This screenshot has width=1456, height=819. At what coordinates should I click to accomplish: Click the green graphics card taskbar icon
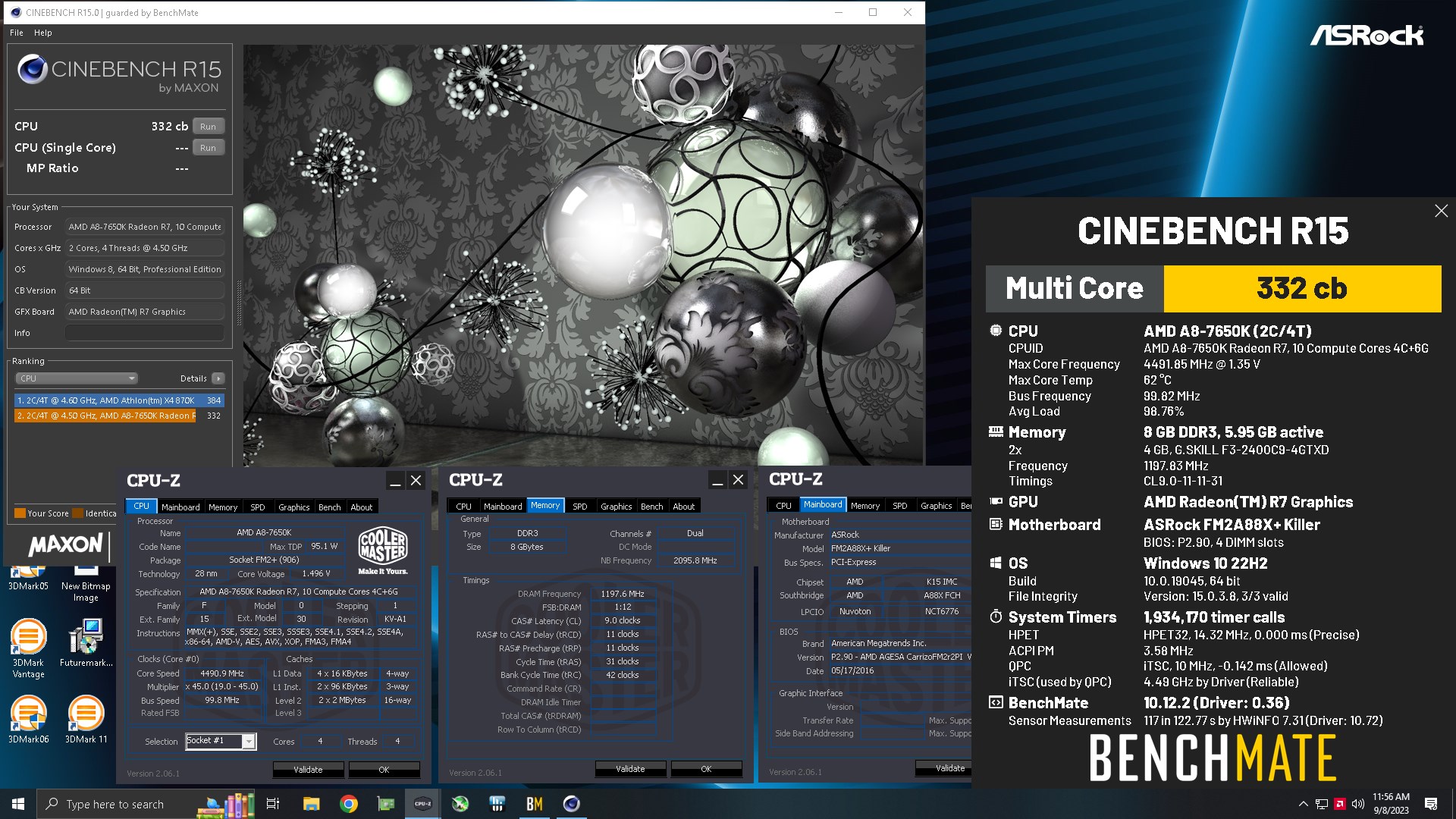(x=386, y=804)
